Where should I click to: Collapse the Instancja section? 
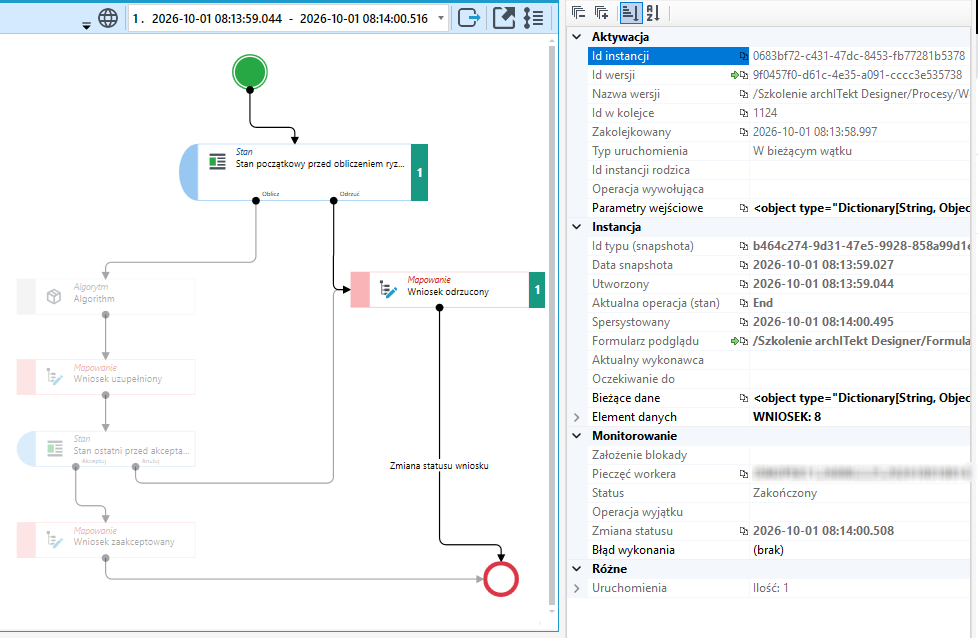click(x=577, y=227)
